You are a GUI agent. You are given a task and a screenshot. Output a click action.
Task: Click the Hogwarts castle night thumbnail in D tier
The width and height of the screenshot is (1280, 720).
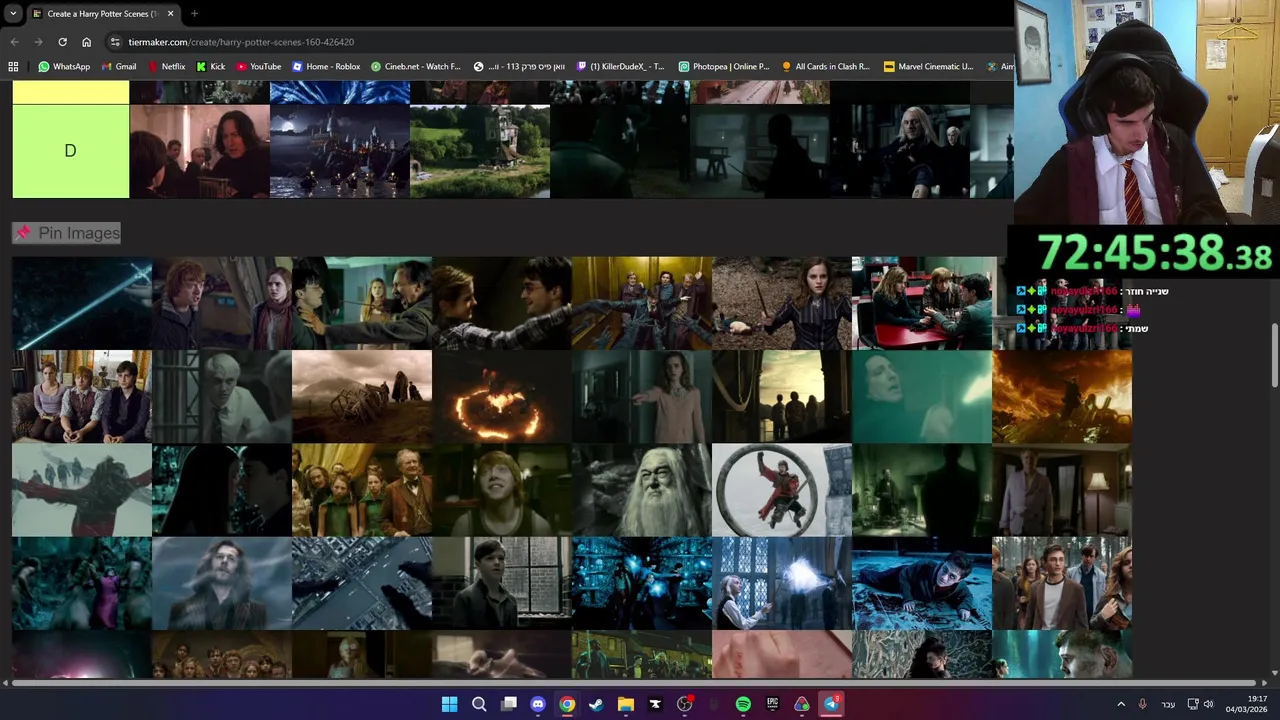(x=340, y=151)
